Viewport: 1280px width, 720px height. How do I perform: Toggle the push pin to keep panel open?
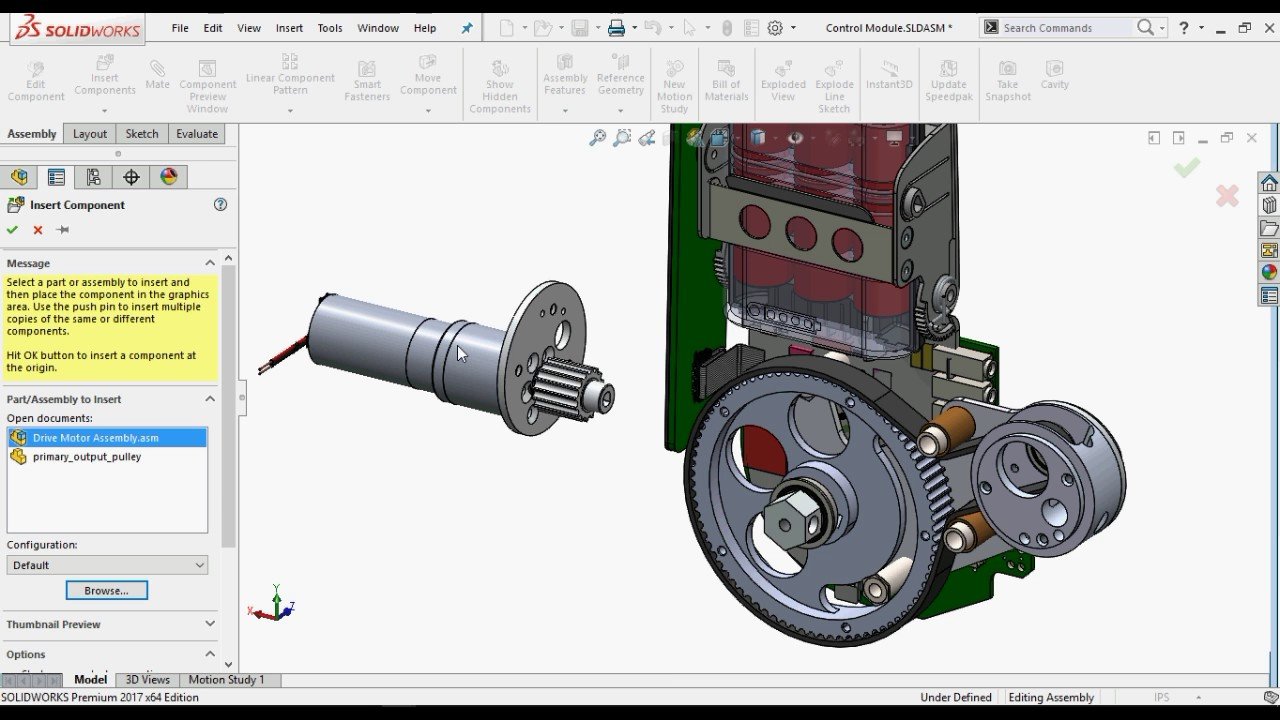(62, 230)
